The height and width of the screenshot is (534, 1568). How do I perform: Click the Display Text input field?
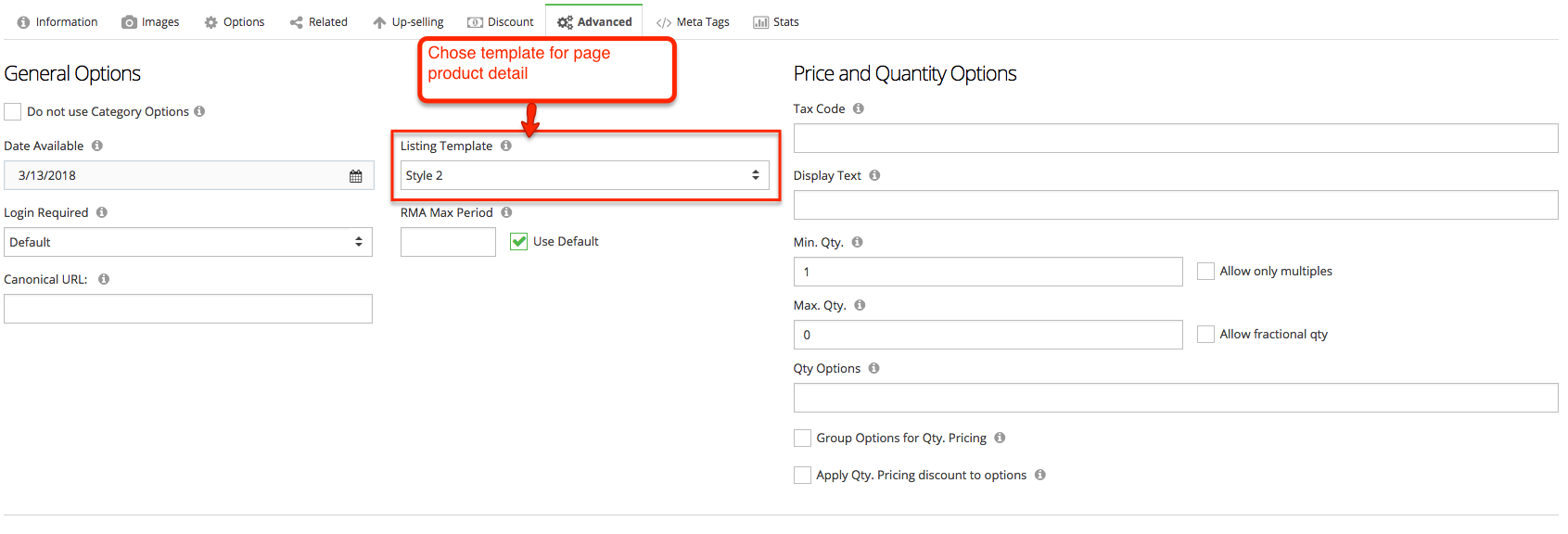[1176, 205]
